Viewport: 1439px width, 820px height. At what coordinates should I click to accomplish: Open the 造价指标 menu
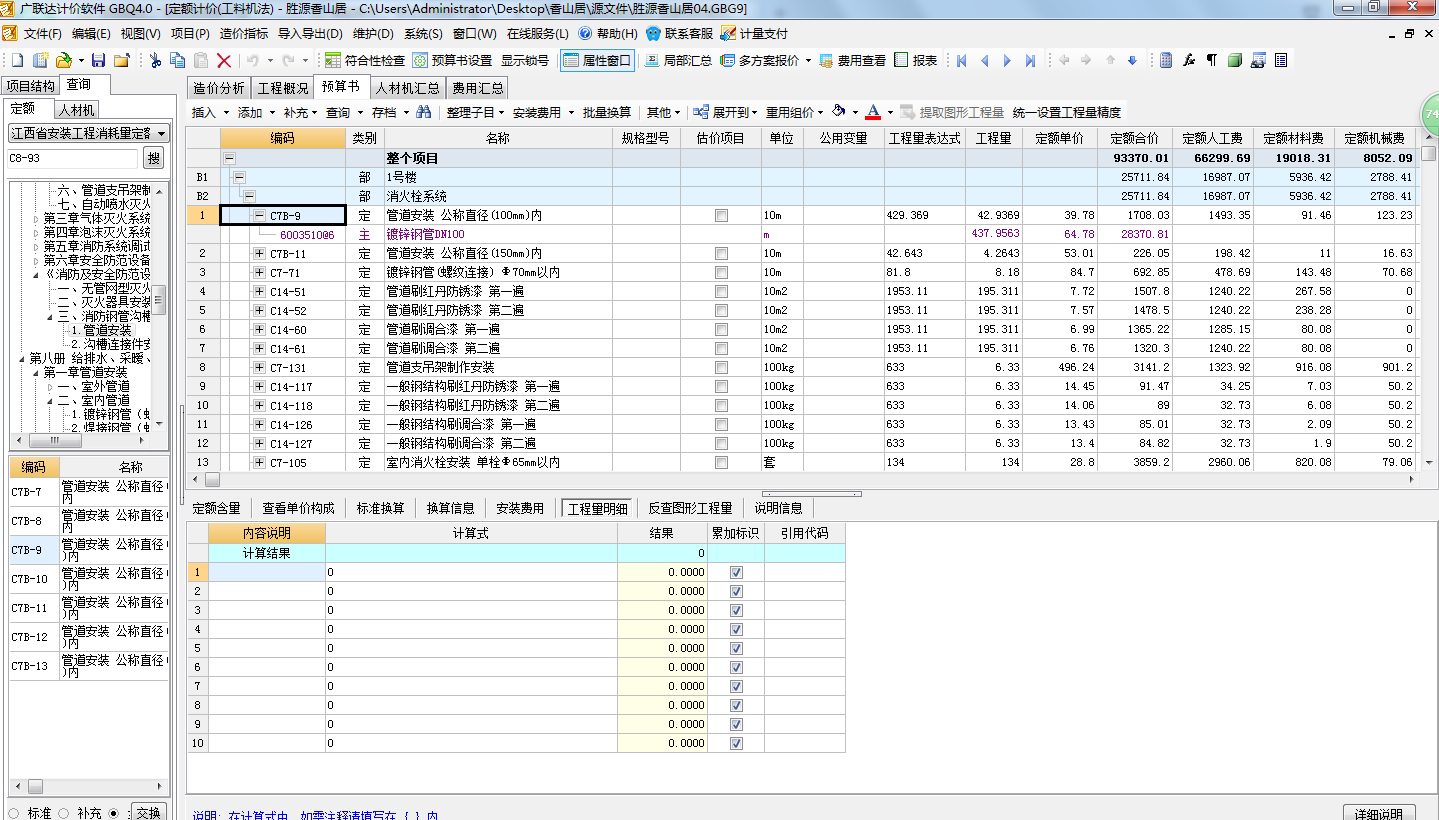pos(244,33)
